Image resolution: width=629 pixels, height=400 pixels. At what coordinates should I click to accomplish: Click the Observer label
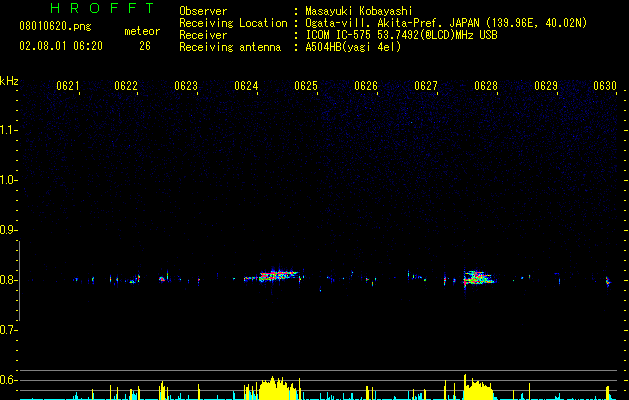click(x=203, y=11)
